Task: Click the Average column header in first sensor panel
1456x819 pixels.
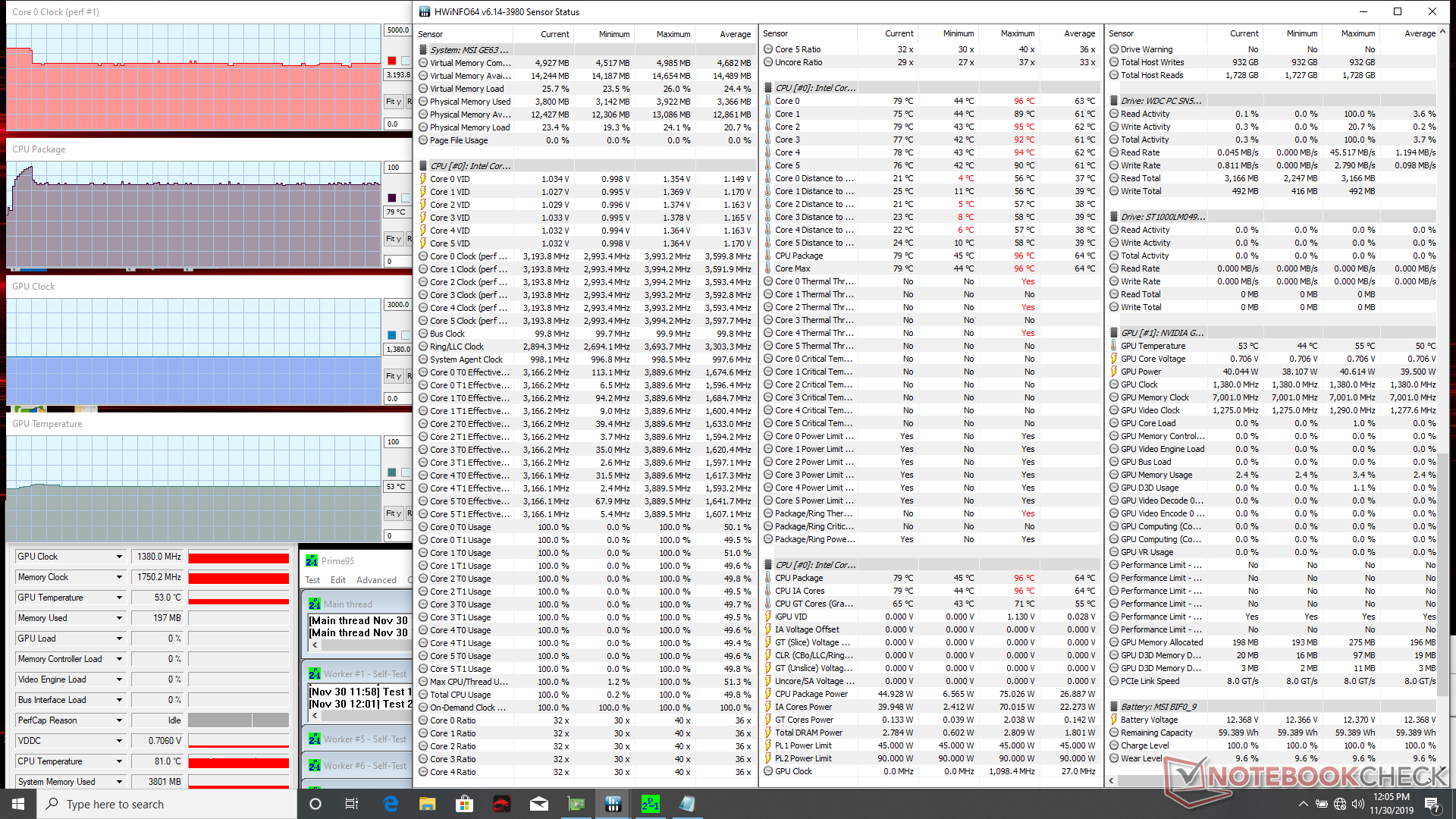Action: 725,34
